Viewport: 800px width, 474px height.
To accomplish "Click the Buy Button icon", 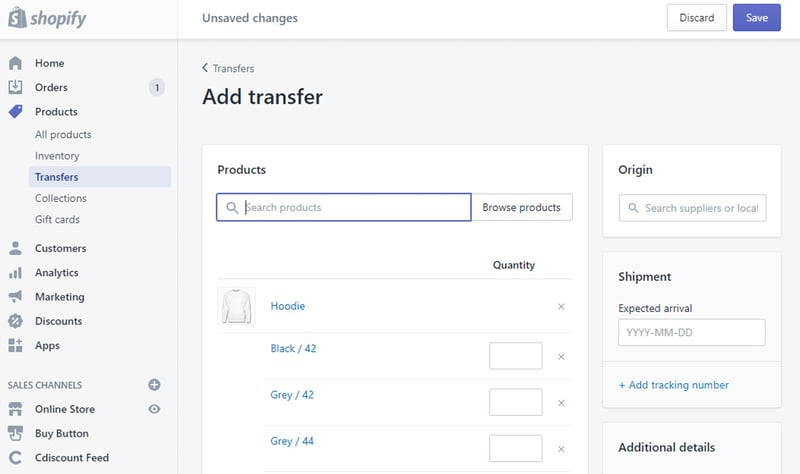I will click(15, 433).
